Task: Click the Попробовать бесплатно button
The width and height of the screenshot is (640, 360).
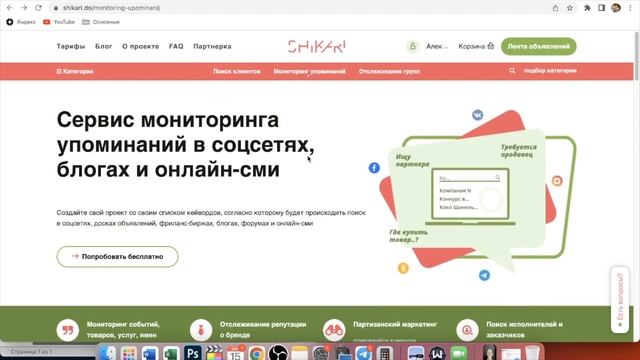Action: coord(118,257)
